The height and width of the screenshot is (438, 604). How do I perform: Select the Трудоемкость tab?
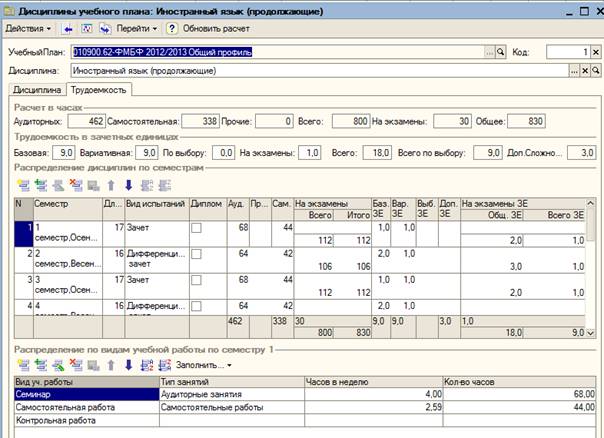[x=99, y=90]
